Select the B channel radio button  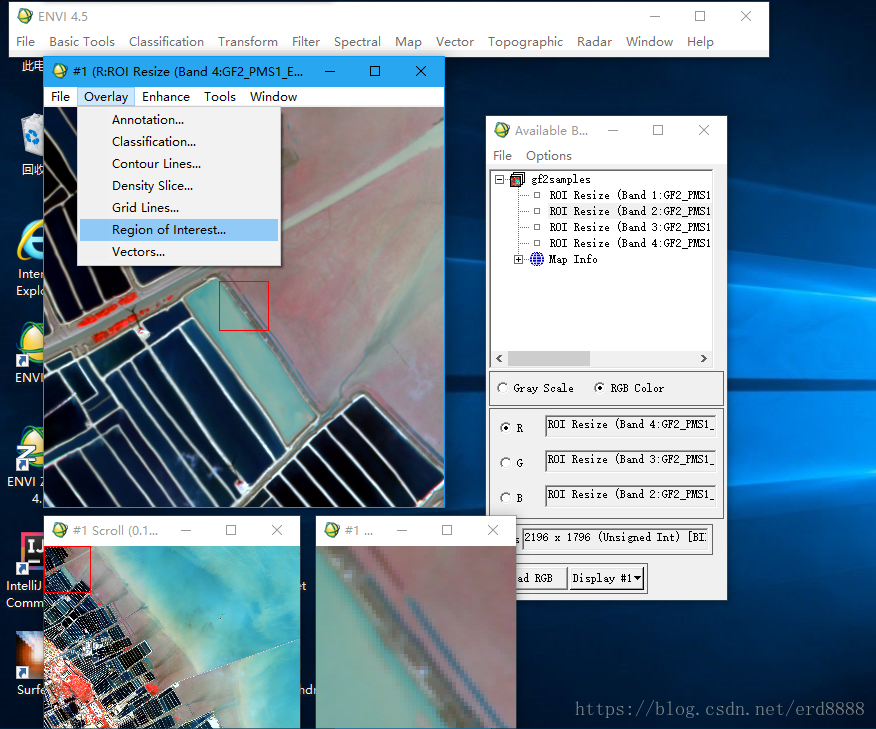coord(506,497)
